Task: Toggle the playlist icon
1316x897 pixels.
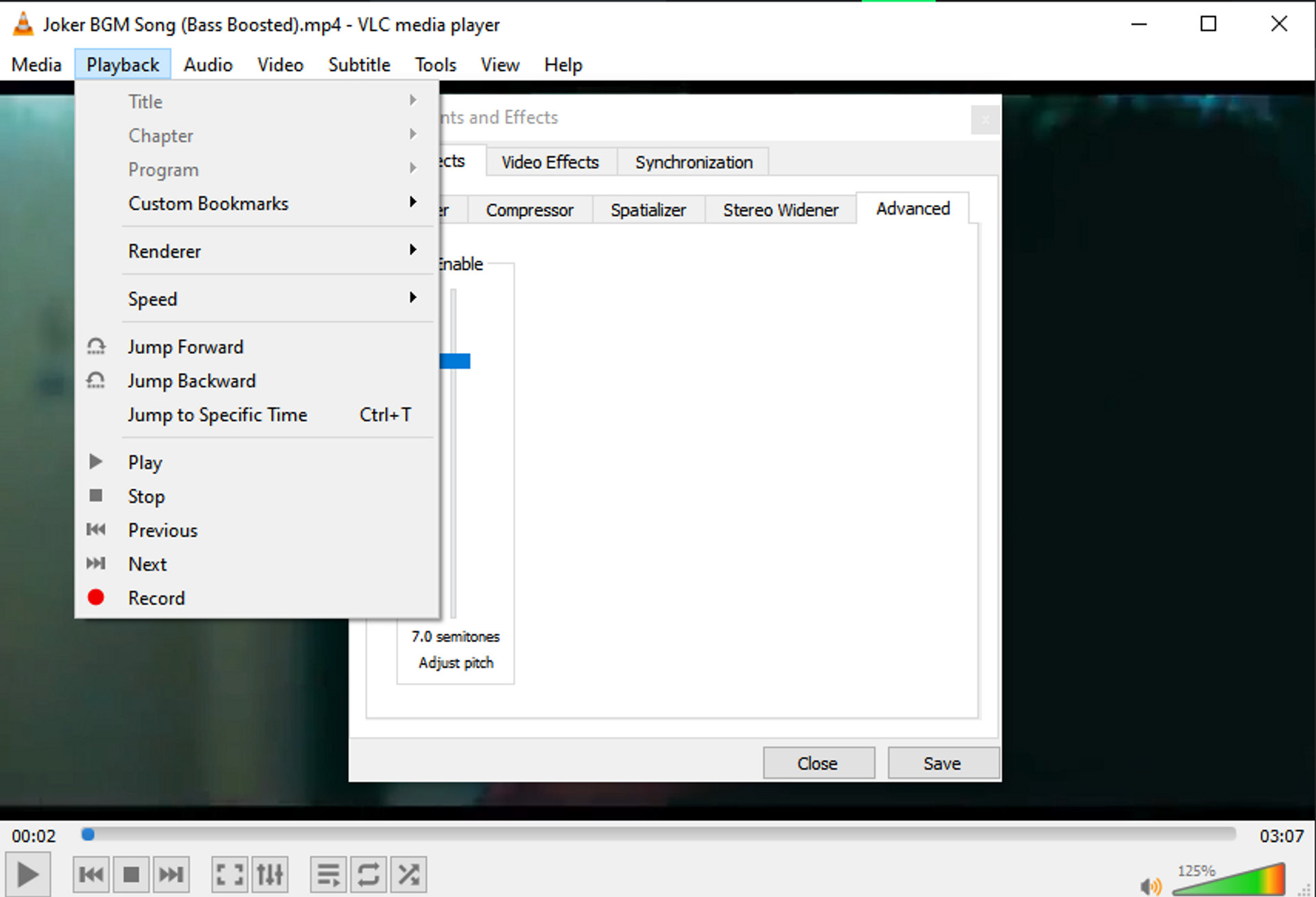Action: (328, 874)
